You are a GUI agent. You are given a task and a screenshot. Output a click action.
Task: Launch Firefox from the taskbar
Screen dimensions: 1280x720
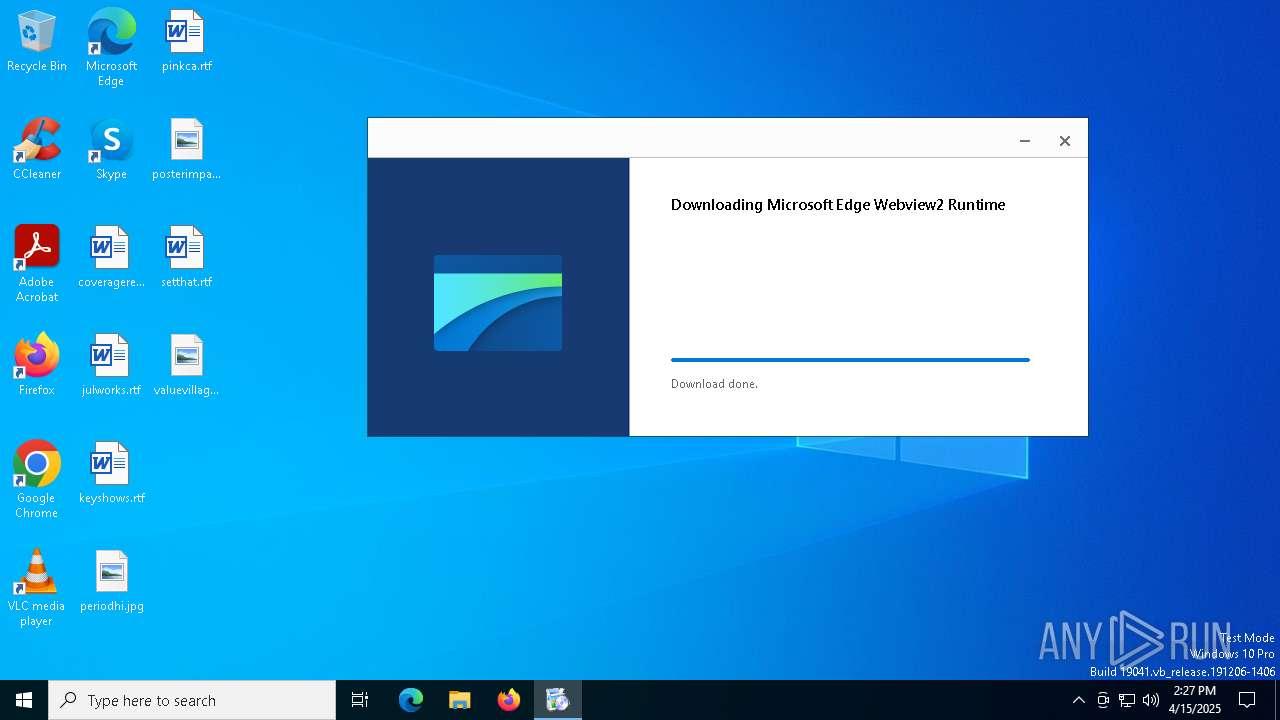[509, 700]
